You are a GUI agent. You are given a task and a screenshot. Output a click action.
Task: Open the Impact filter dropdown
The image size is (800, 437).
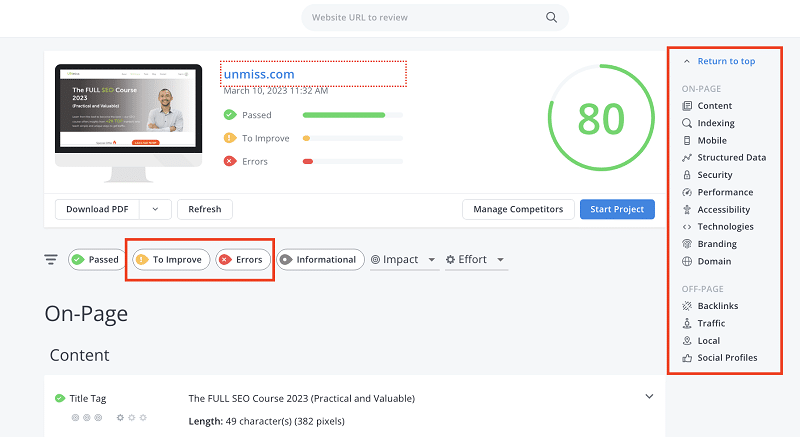pyautogui.click(x=404, y=260)
